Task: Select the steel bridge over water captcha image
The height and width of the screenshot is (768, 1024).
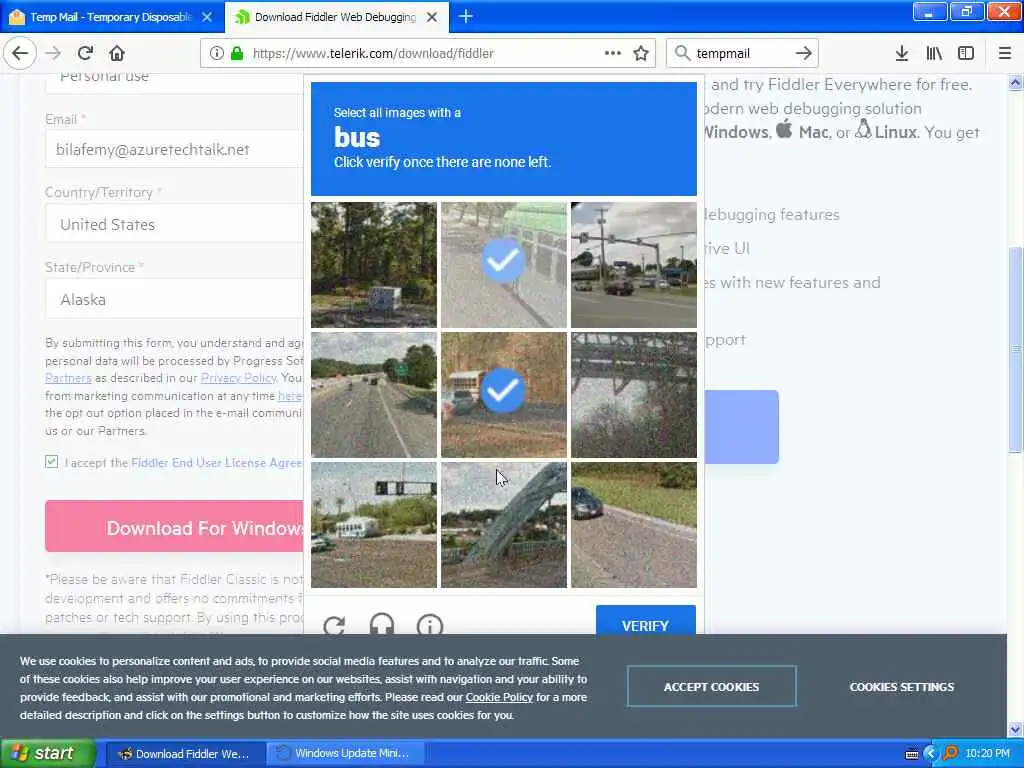Action: (633, 394)
